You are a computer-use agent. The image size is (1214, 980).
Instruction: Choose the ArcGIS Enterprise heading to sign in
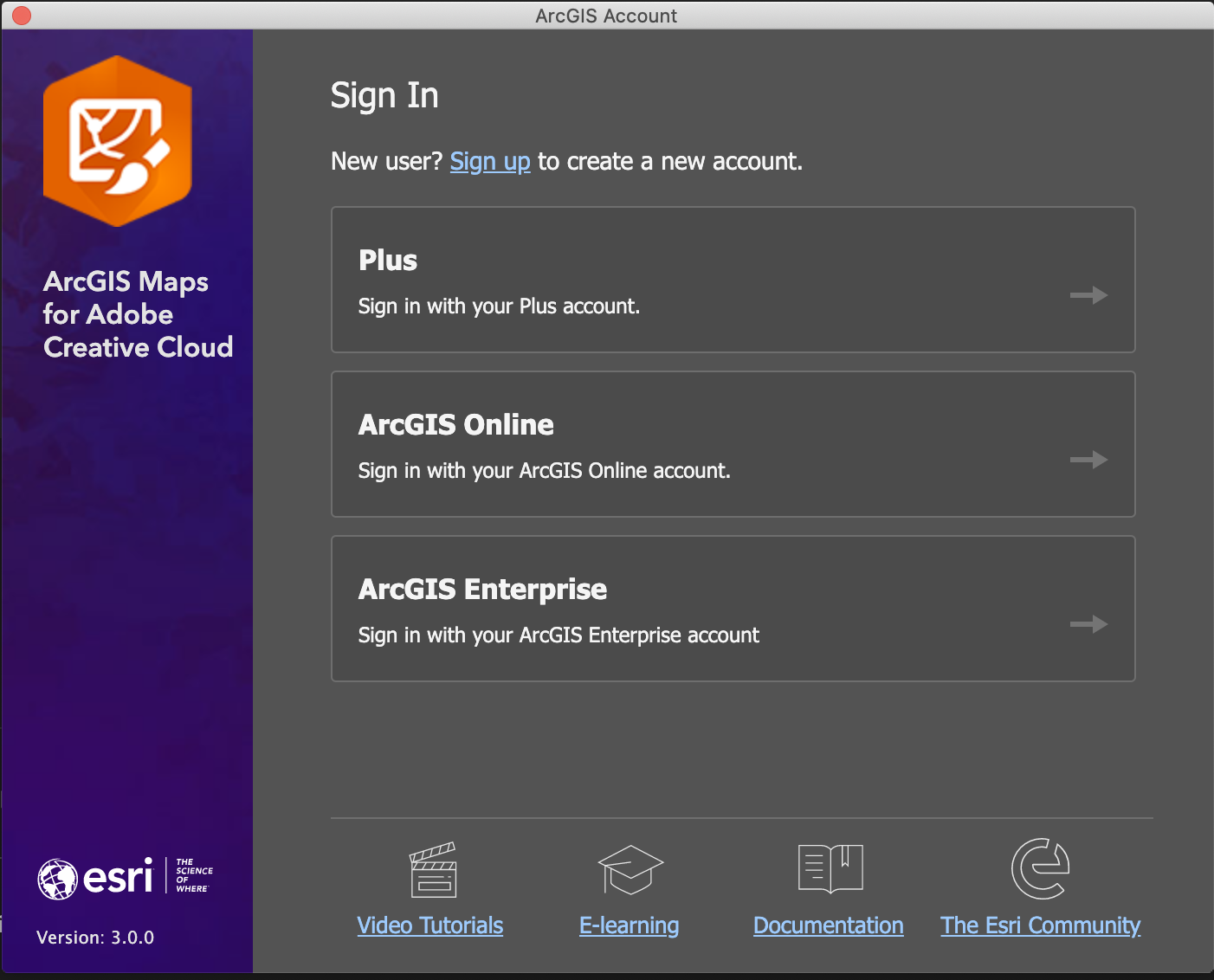click(483, 590)
